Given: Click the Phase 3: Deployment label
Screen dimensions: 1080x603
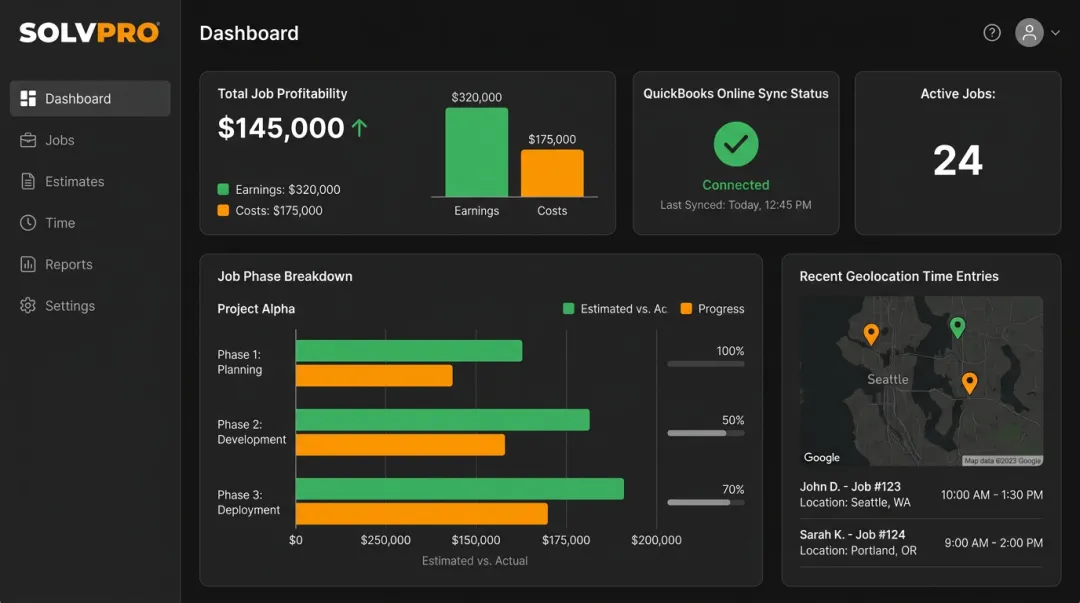Looking at the screenshot, I should coord(249,502).
